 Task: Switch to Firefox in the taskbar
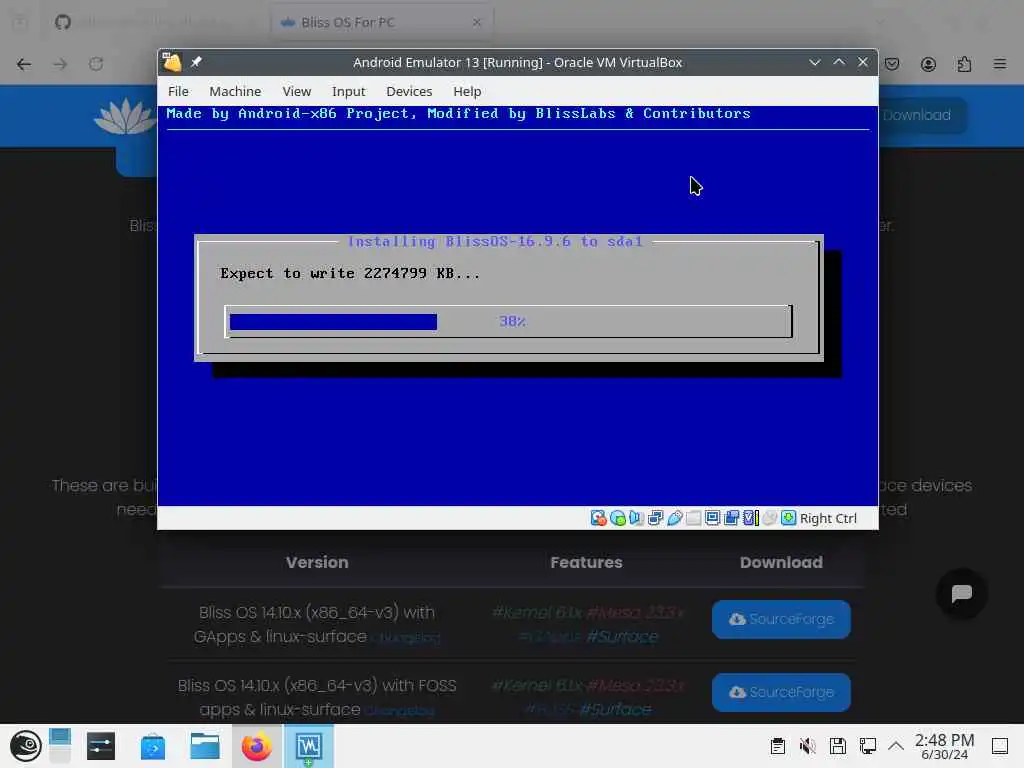pyautogui.click(x=257, y=746)
